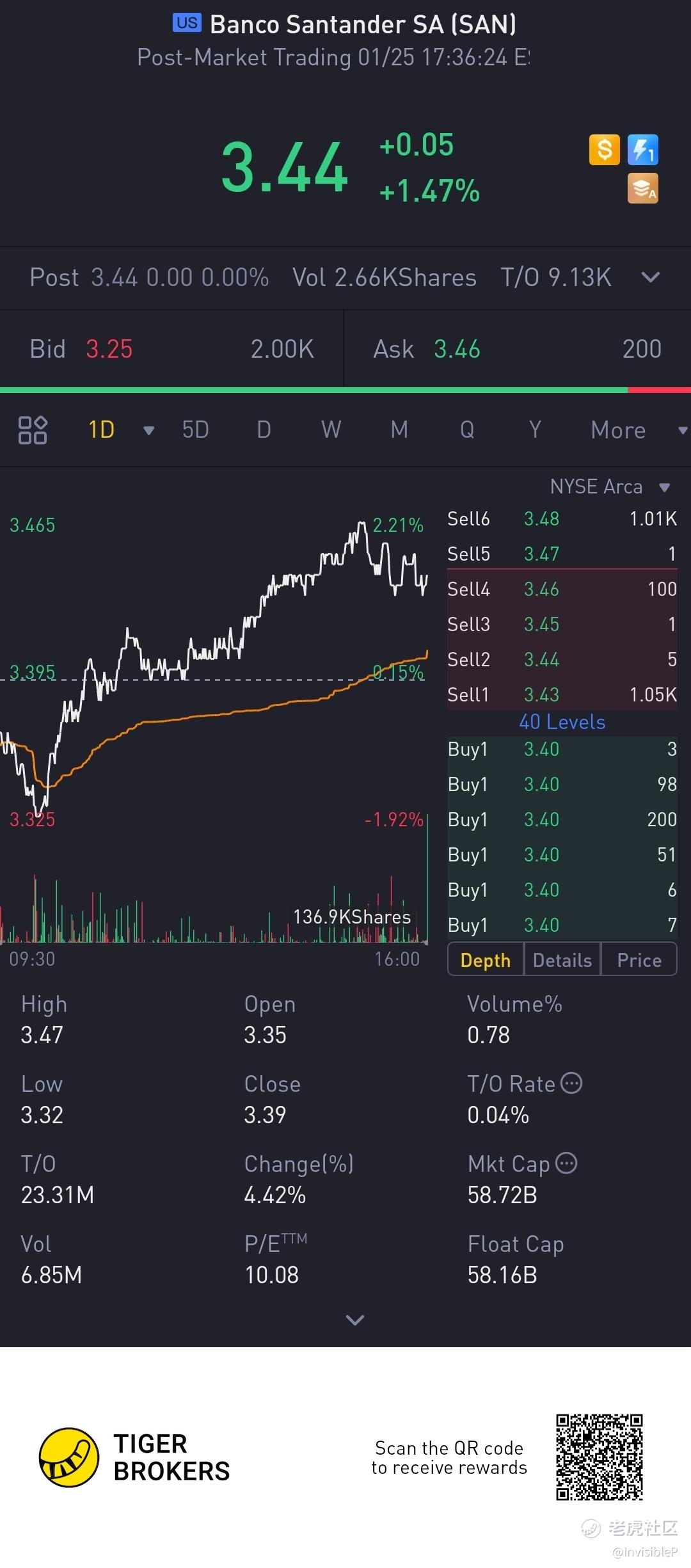The height and width of the screenshot is (1568, 691).
Task: Tap the Vol value 6.85M
Action: [x=51, y=1275]
